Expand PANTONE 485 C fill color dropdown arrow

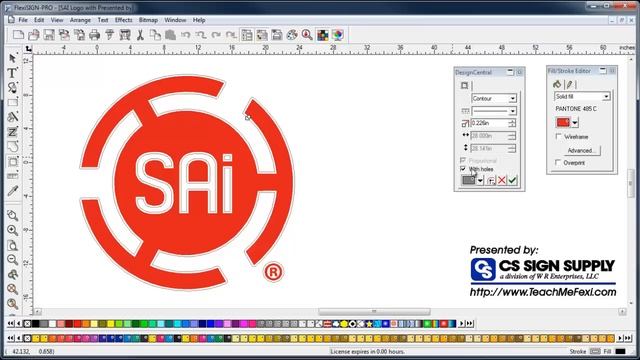click(575, 122)
